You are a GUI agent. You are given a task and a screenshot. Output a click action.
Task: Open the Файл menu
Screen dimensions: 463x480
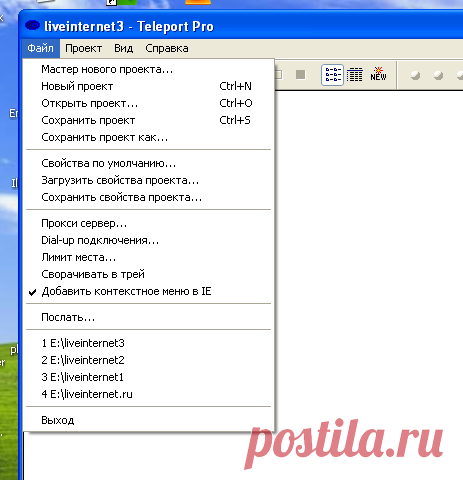pos(41,48)
